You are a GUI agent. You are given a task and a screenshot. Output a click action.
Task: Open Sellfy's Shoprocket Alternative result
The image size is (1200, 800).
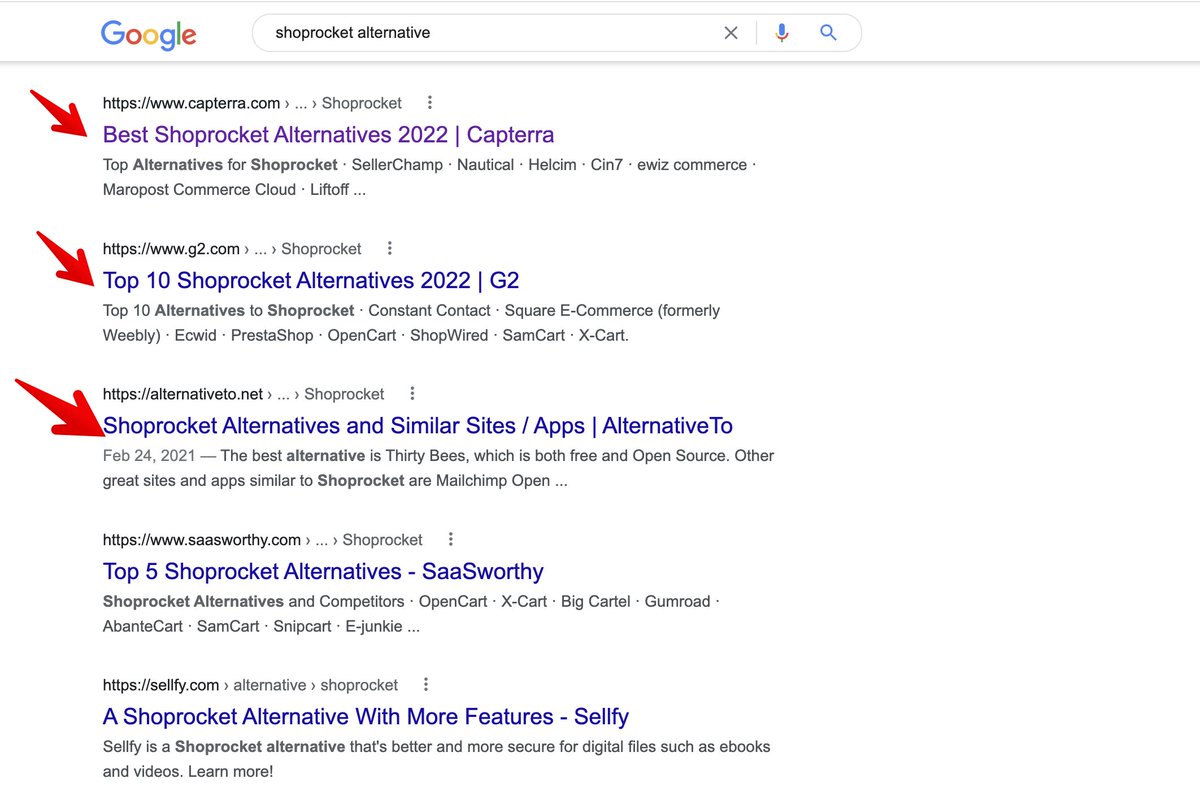pos(365,717)
